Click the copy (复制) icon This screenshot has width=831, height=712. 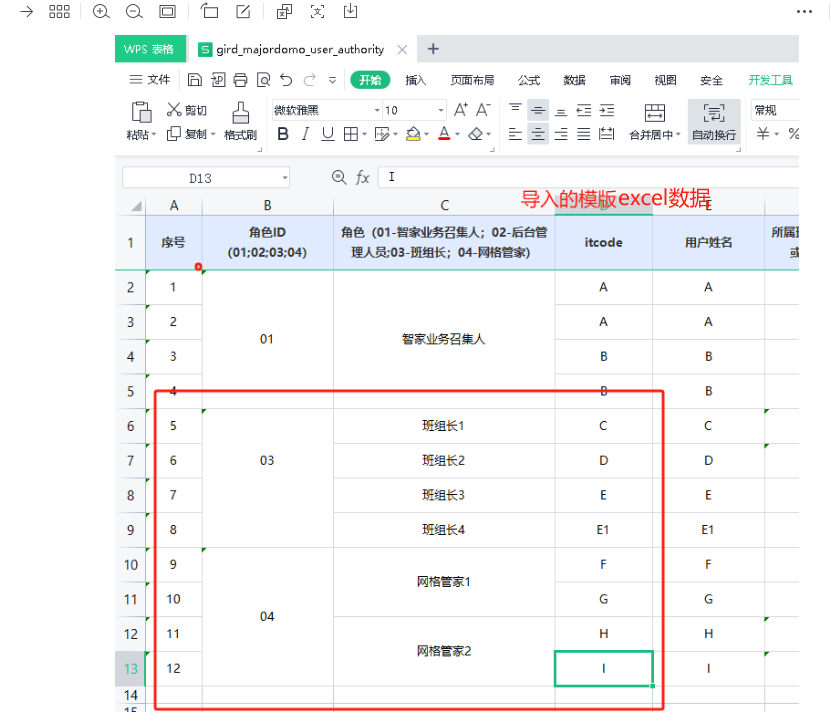point(174,134)
